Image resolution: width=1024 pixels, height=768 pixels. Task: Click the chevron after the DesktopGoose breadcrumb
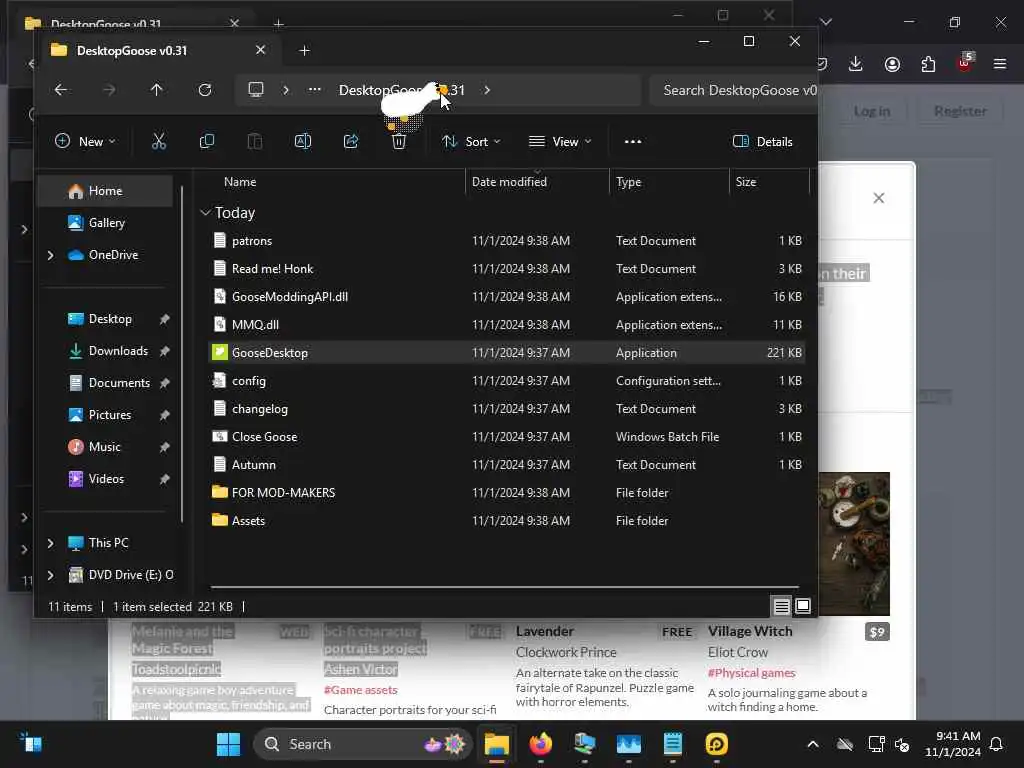[487, 90]
